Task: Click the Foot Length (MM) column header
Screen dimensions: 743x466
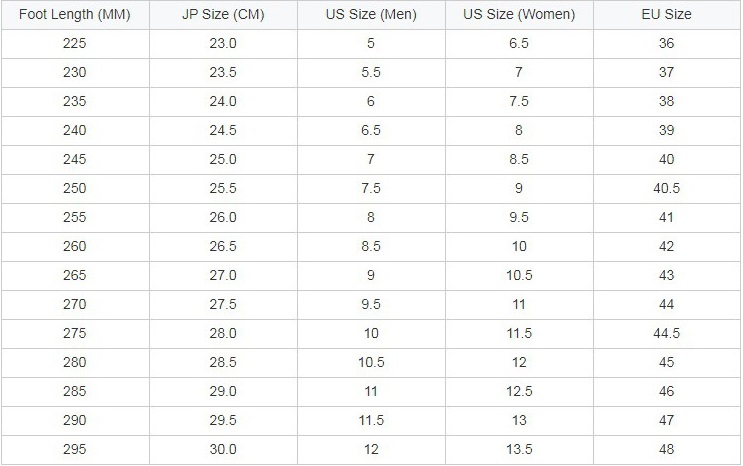Action: [75, 15]
